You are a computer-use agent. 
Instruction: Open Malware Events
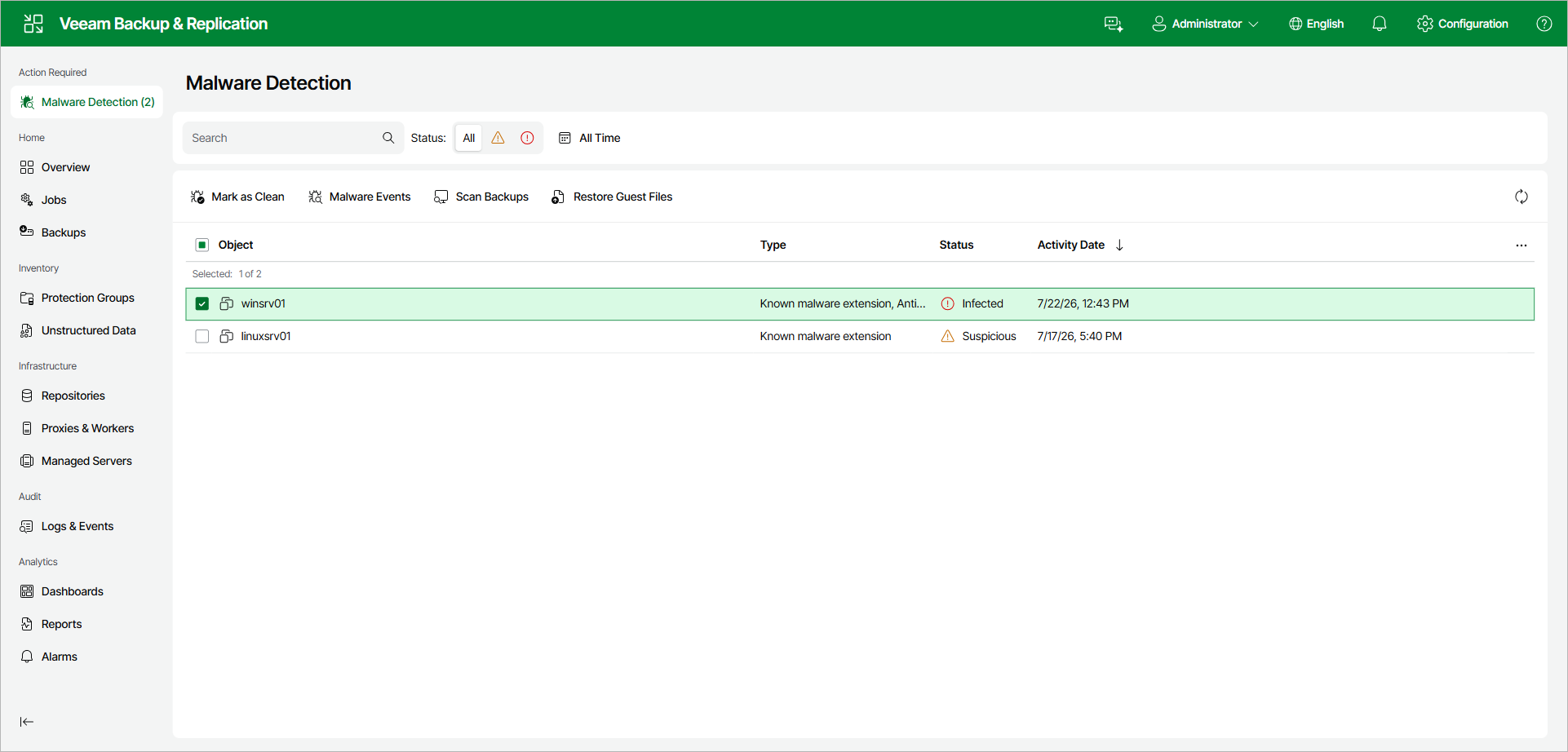(360, 197)
